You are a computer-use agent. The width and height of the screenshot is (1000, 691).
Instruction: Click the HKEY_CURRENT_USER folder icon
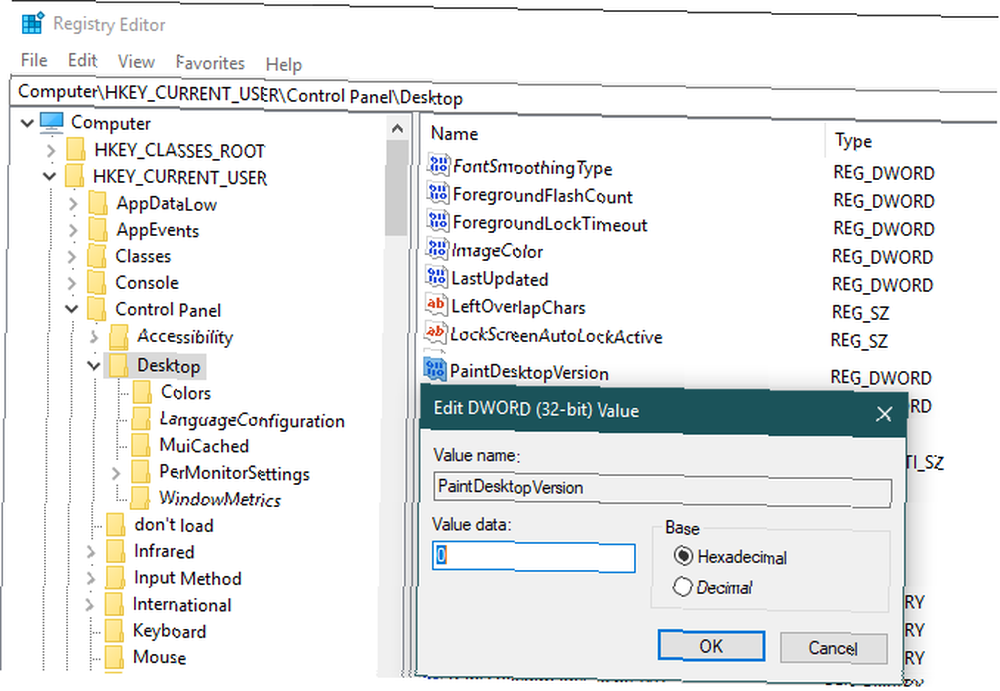pyautogui.click(x=75, y=176)
